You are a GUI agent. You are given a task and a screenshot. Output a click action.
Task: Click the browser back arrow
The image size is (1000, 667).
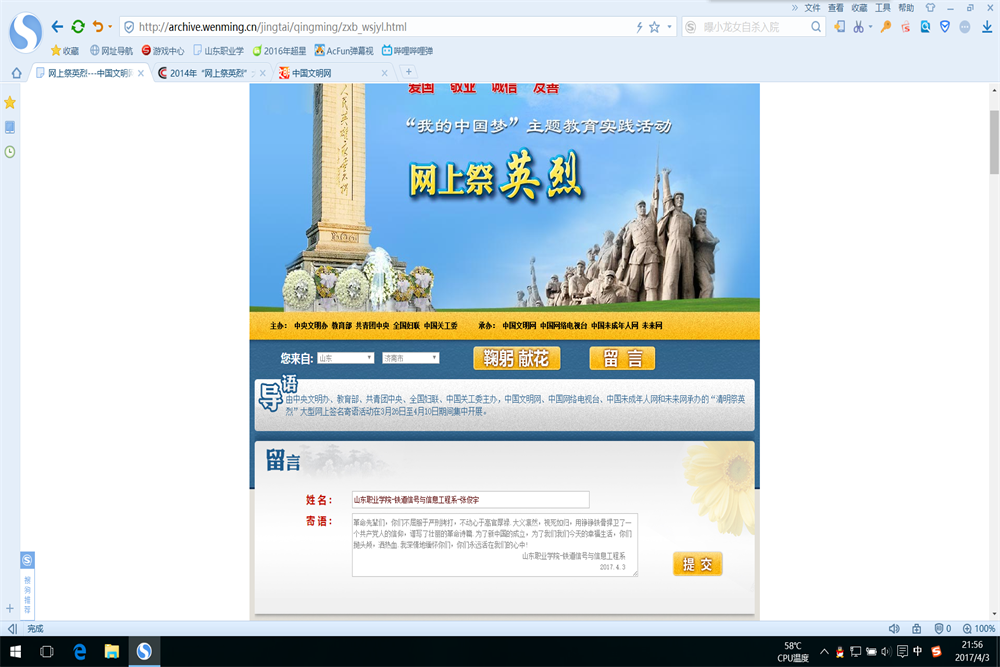(x=57, y=27)
